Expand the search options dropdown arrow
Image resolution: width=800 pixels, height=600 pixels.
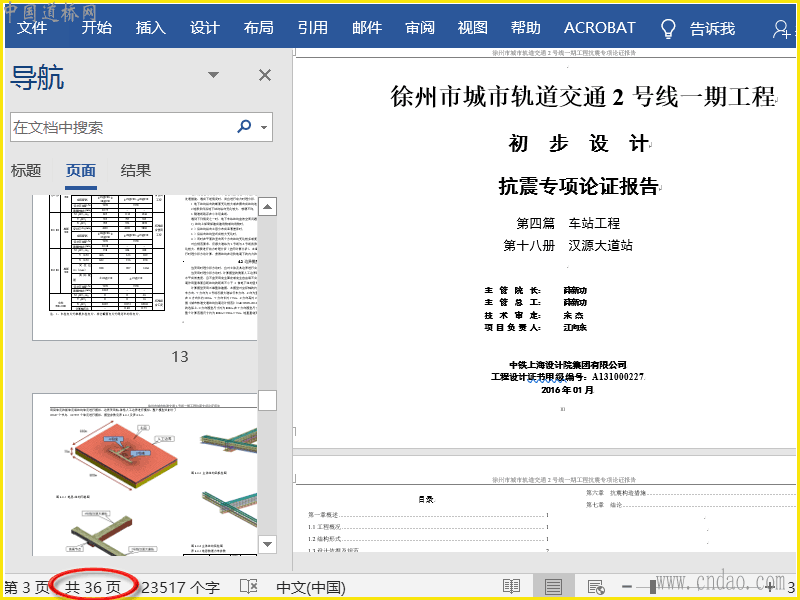[264, 127]
